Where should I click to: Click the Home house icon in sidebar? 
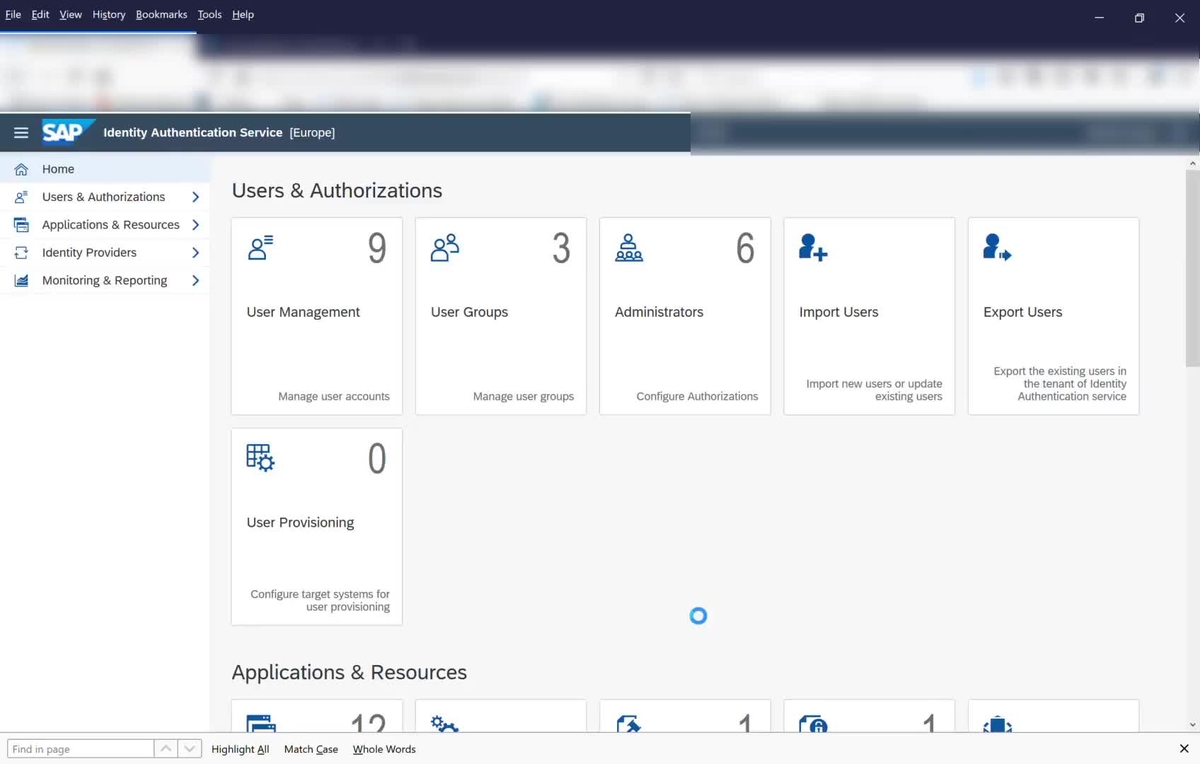click(x=21, y=169)
